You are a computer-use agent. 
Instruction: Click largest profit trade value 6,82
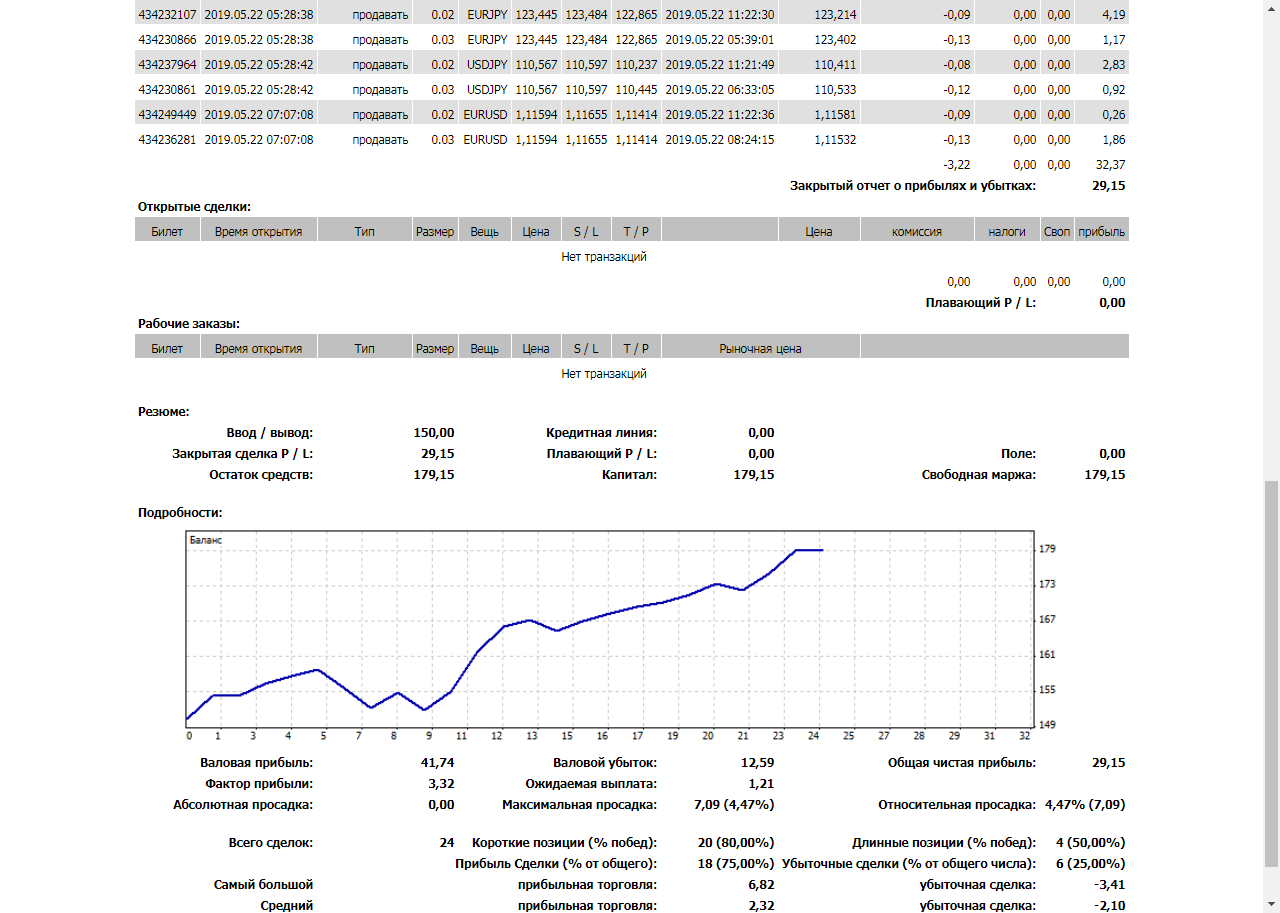pyautogui.click(x=761, y=885)
